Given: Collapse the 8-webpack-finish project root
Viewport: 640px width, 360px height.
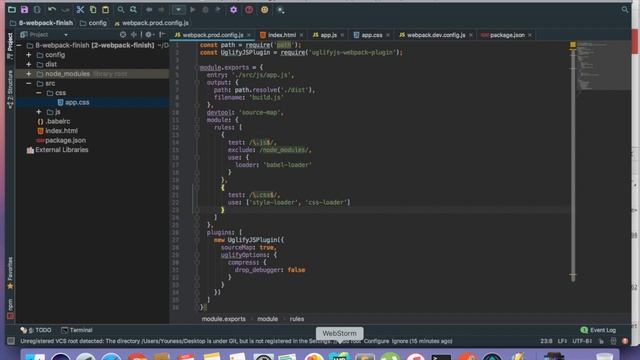Looking at the screenshot, I should click(x=19, y=45).
